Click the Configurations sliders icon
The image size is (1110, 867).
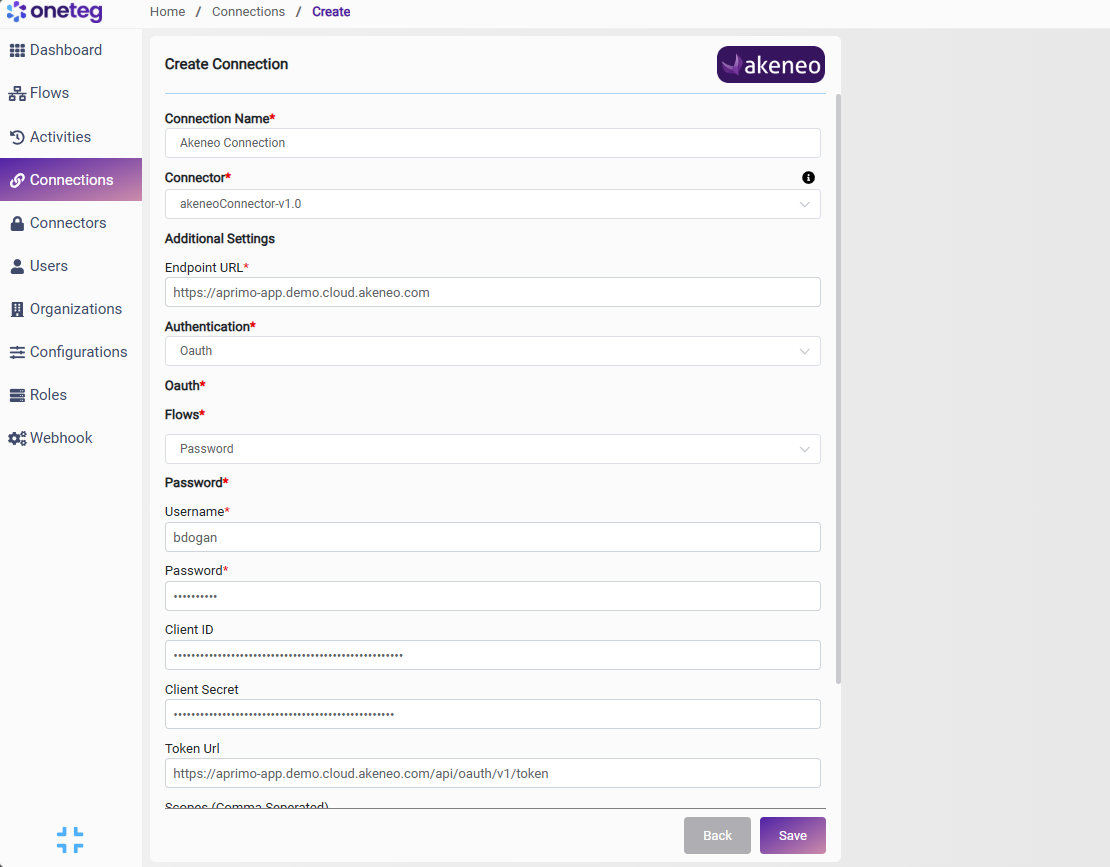pos(17,352)
